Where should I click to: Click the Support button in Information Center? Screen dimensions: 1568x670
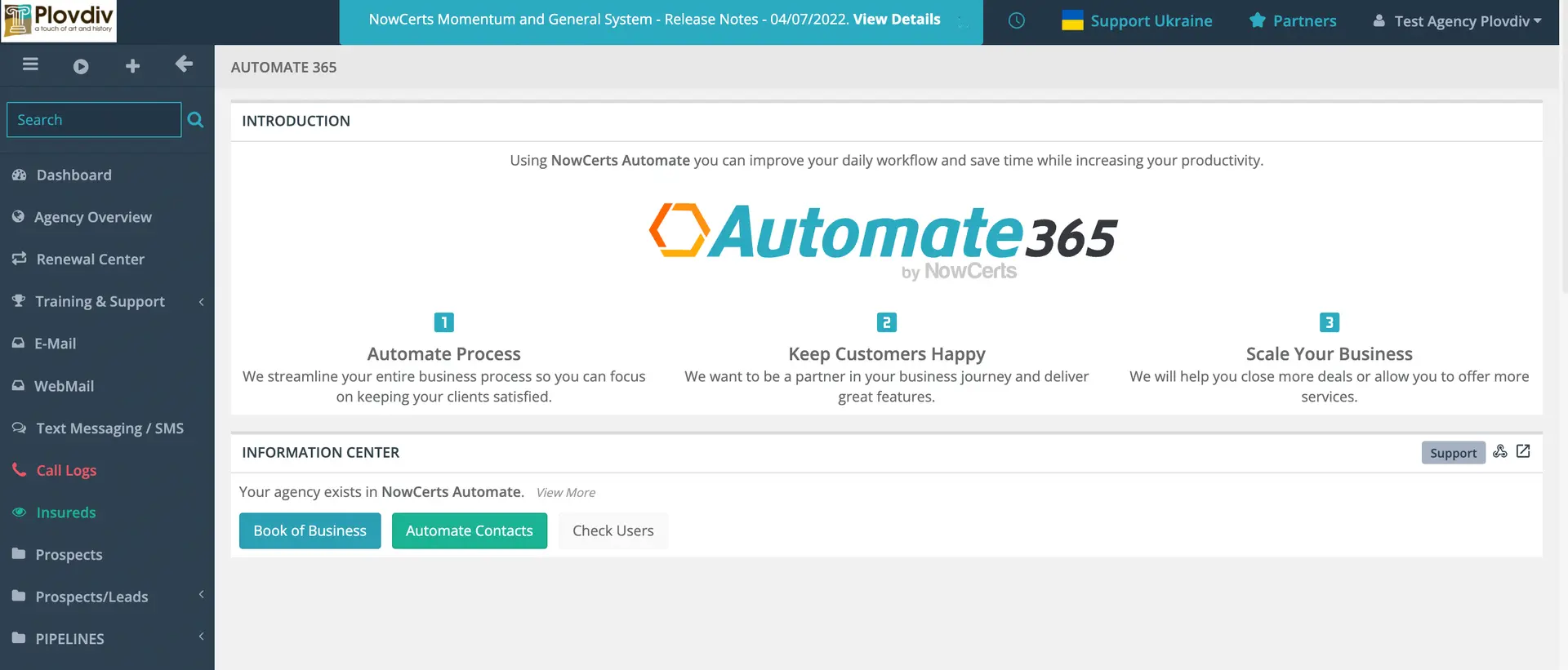coord(1453,453)
